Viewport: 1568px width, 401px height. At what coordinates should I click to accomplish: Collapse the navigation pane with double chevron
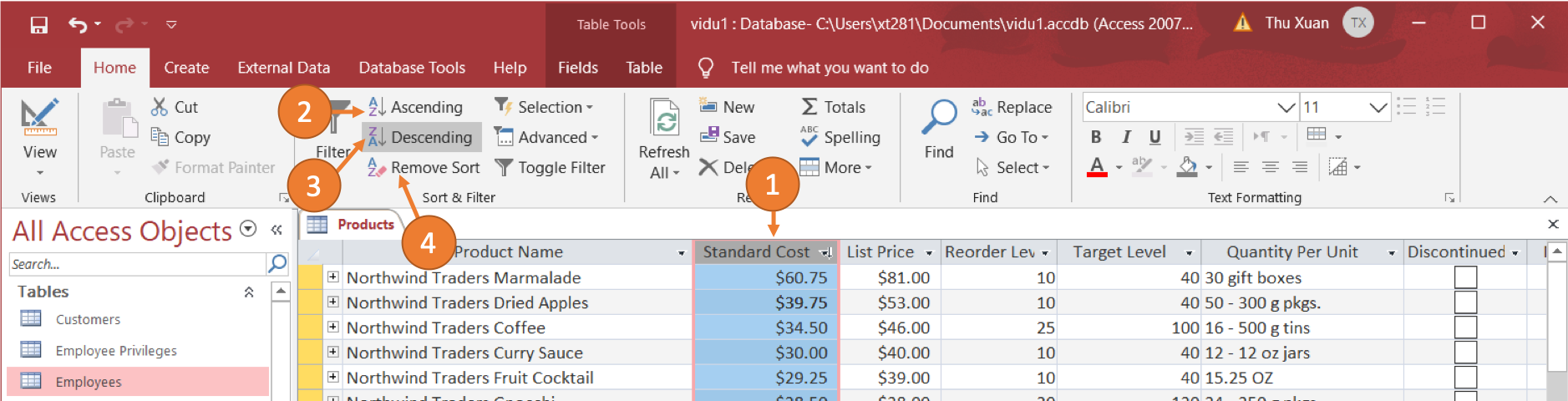[x=277, y=230]
